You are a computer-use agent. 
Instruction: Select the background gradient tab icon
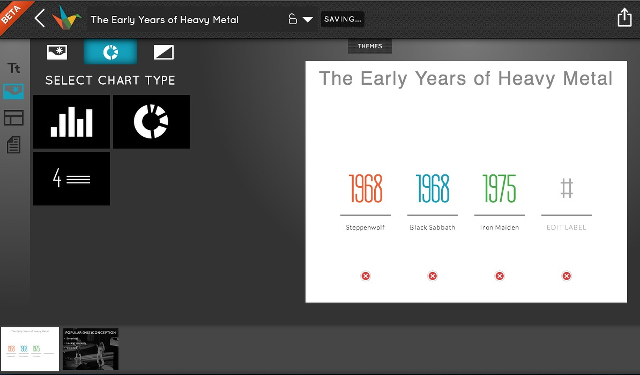(164, 52)
